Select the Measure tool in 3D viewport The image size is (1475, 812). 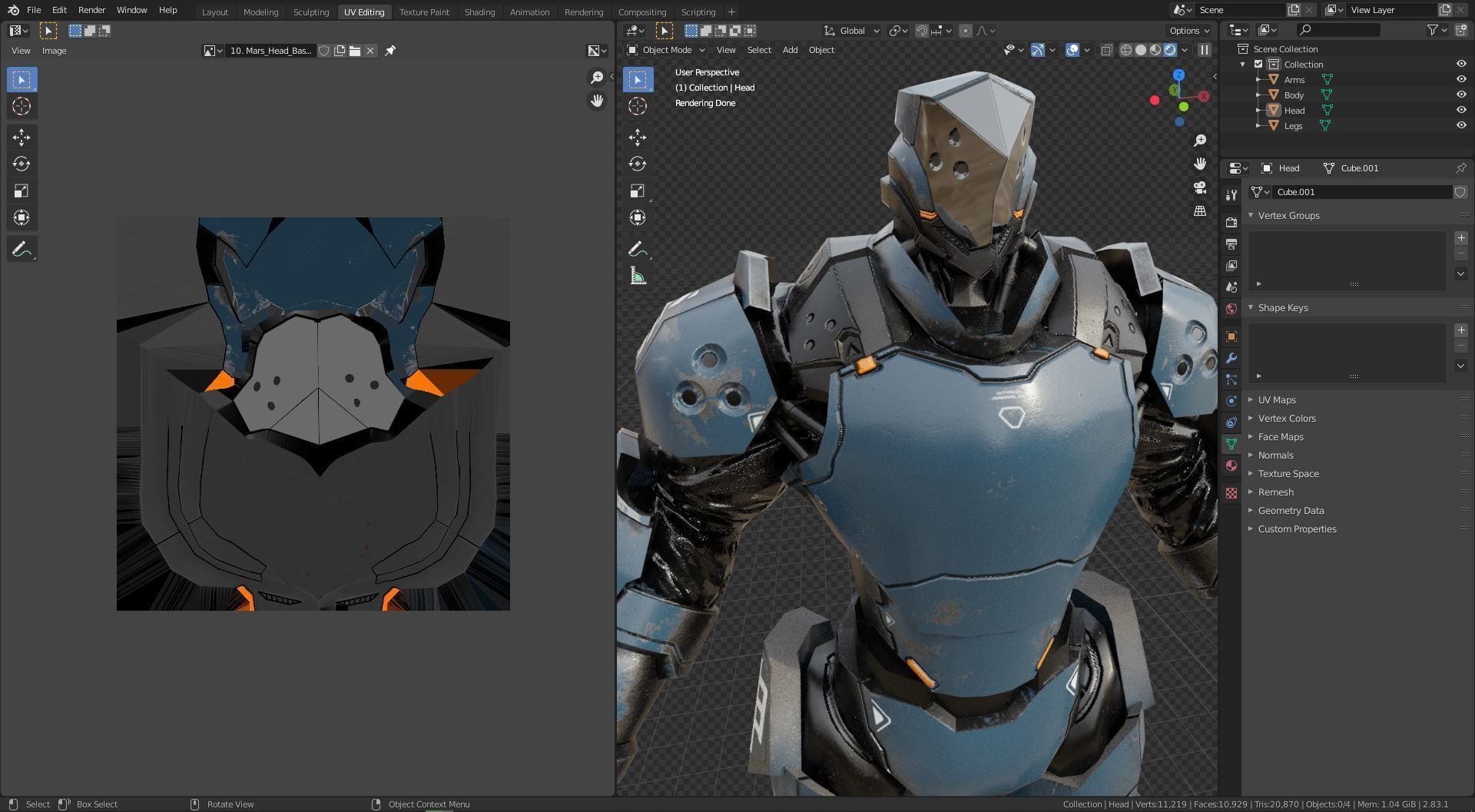click(638, 276)
